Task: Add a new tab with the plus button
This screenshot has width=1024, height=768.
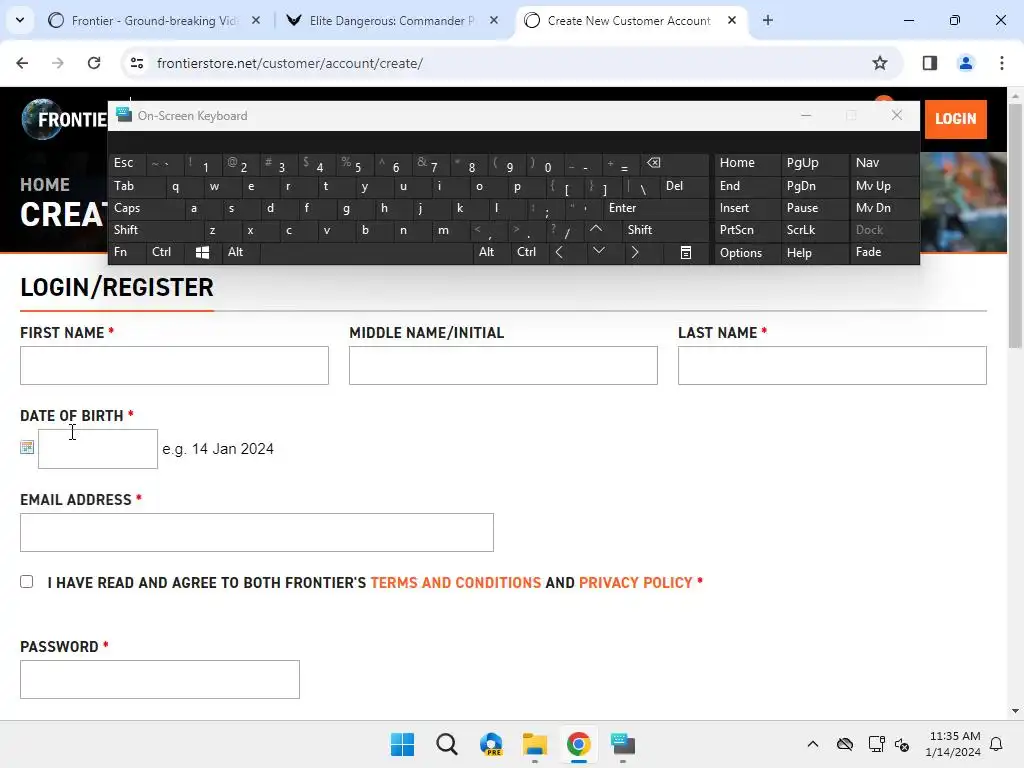Action: 768,20
